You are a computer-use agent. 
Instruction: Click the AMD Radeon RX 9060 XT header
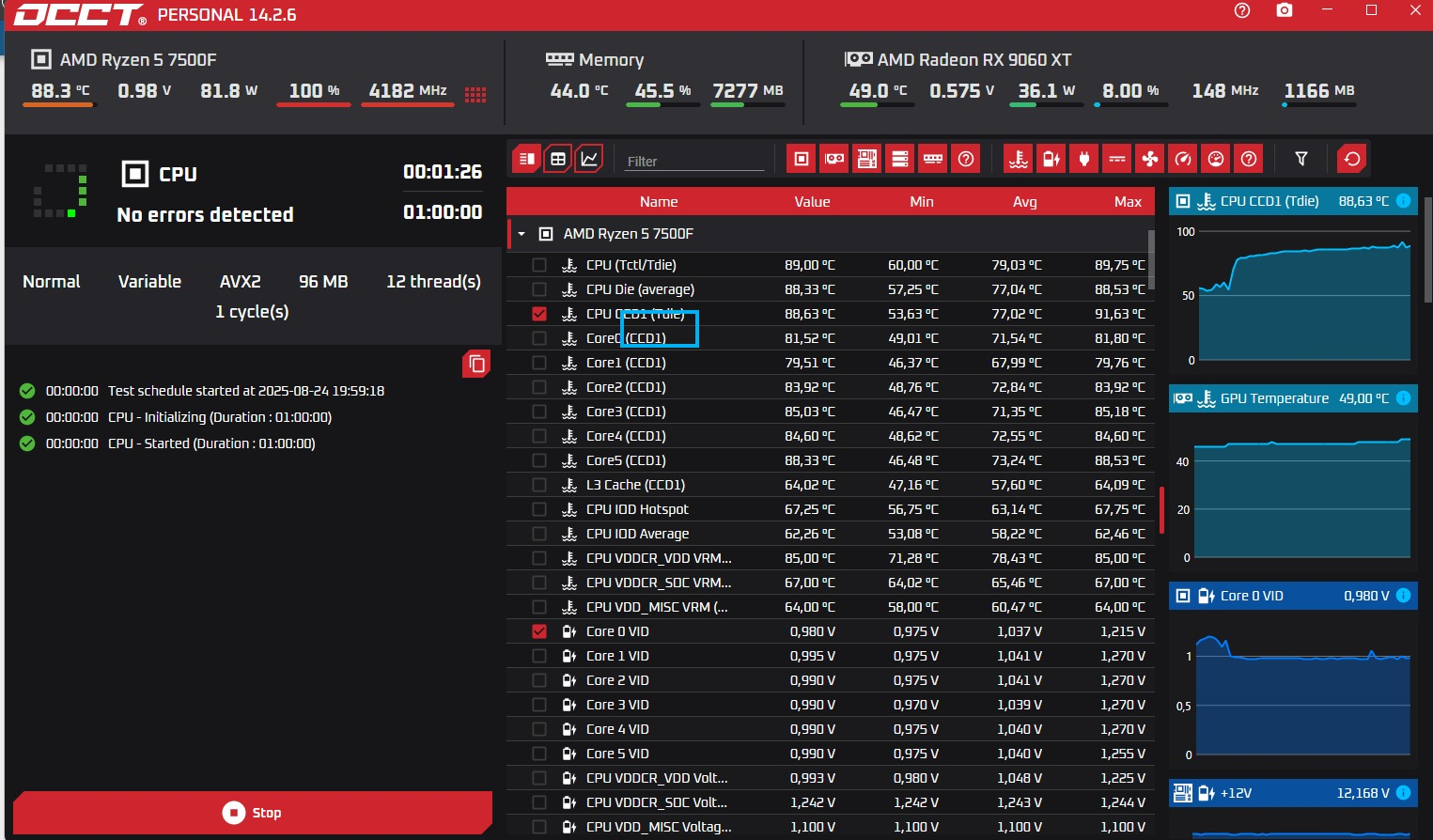coord(974,60)
